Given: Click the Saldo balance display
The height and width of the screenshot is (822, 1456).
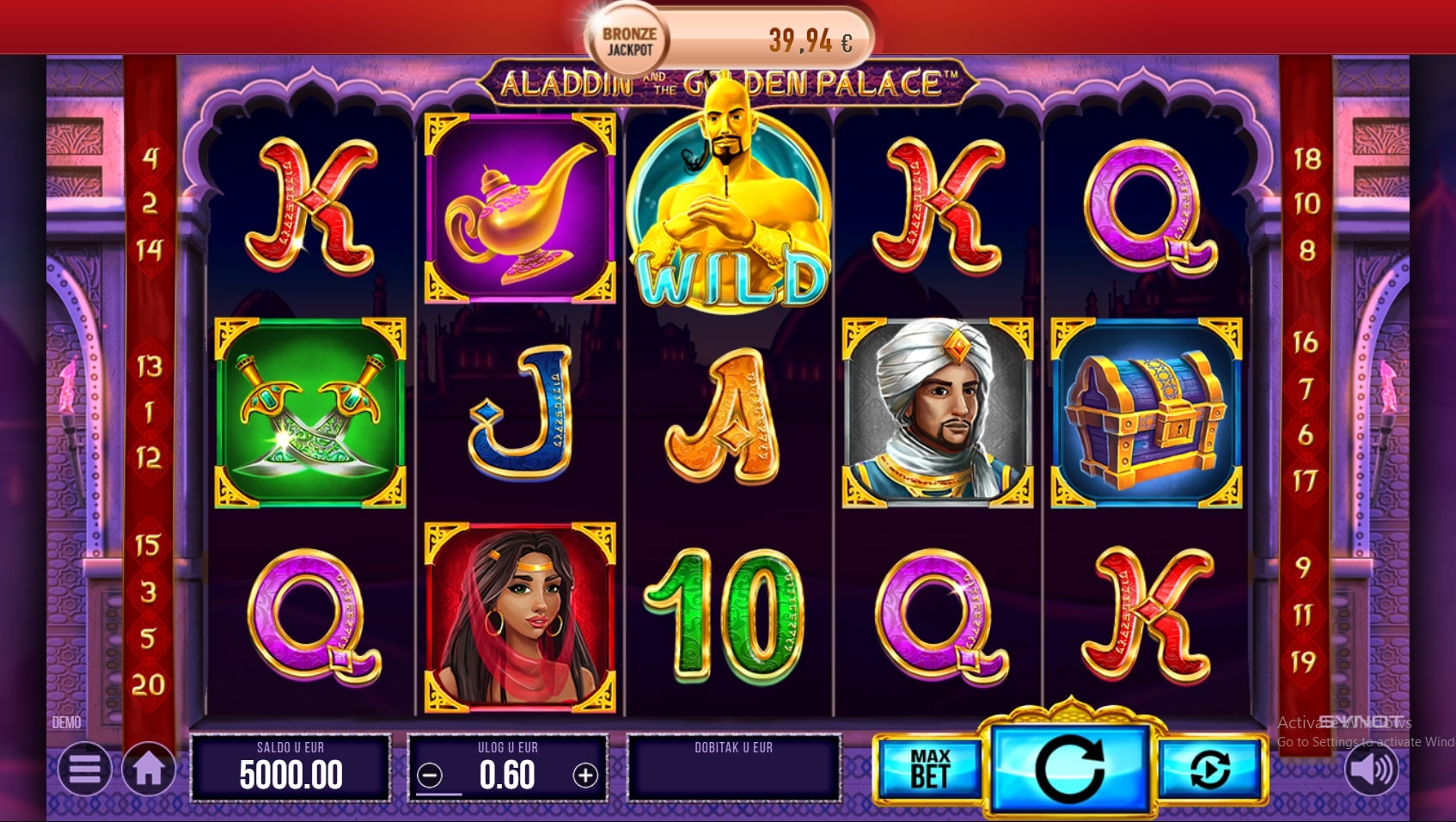Looking at the screenshot, I should pyautogui.click(x=291, y=768).
